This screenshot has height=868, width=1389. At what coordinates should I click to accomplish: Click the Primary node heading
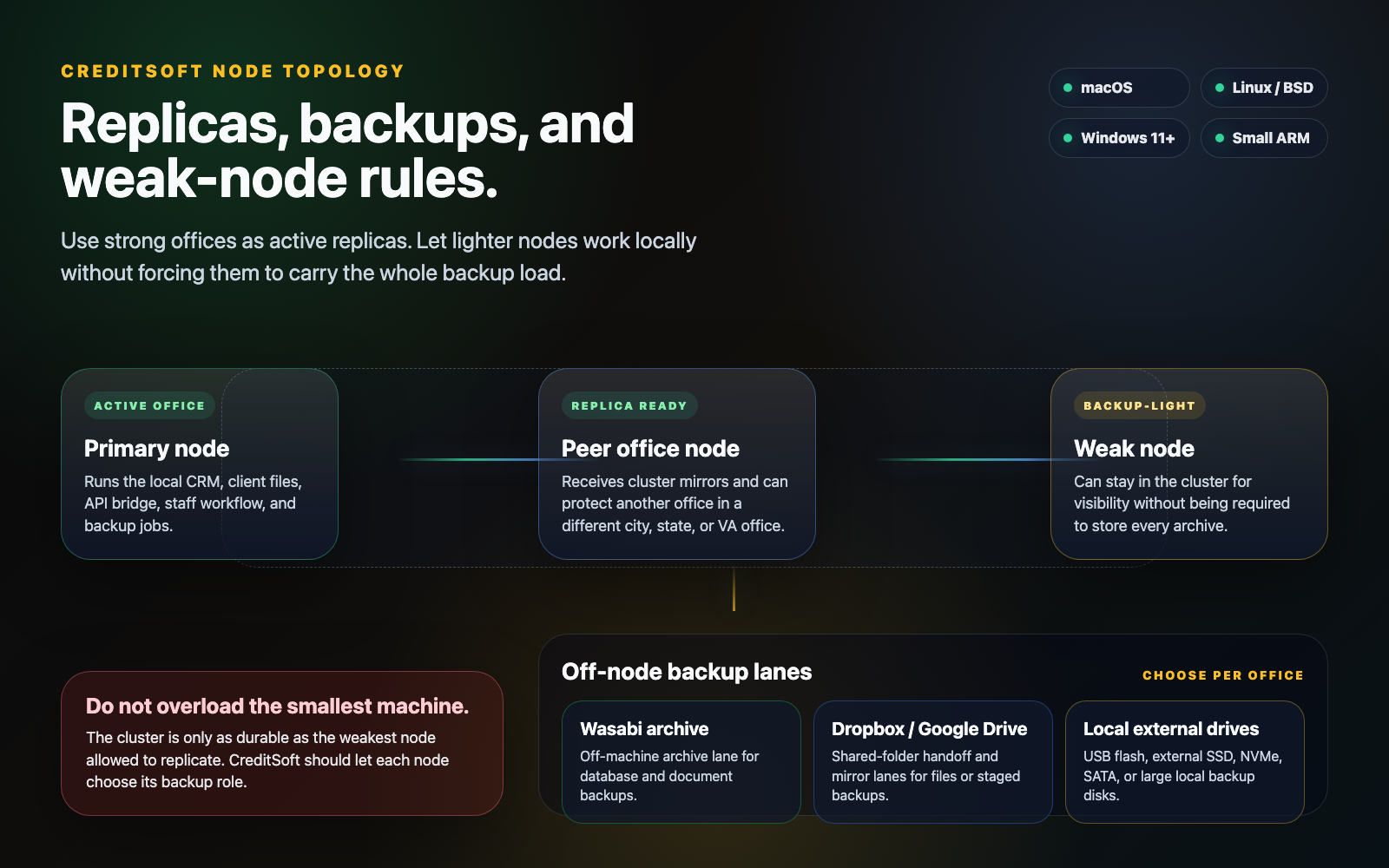pos(157,449)
